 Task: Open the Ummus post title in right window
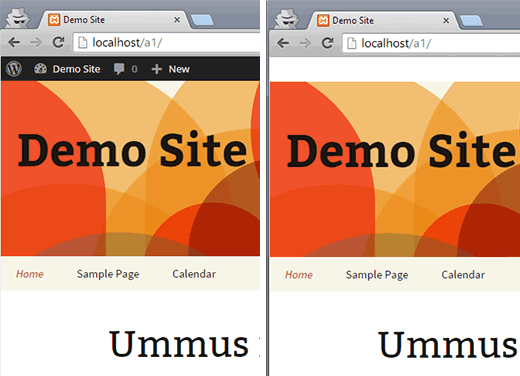coord(449,344)
